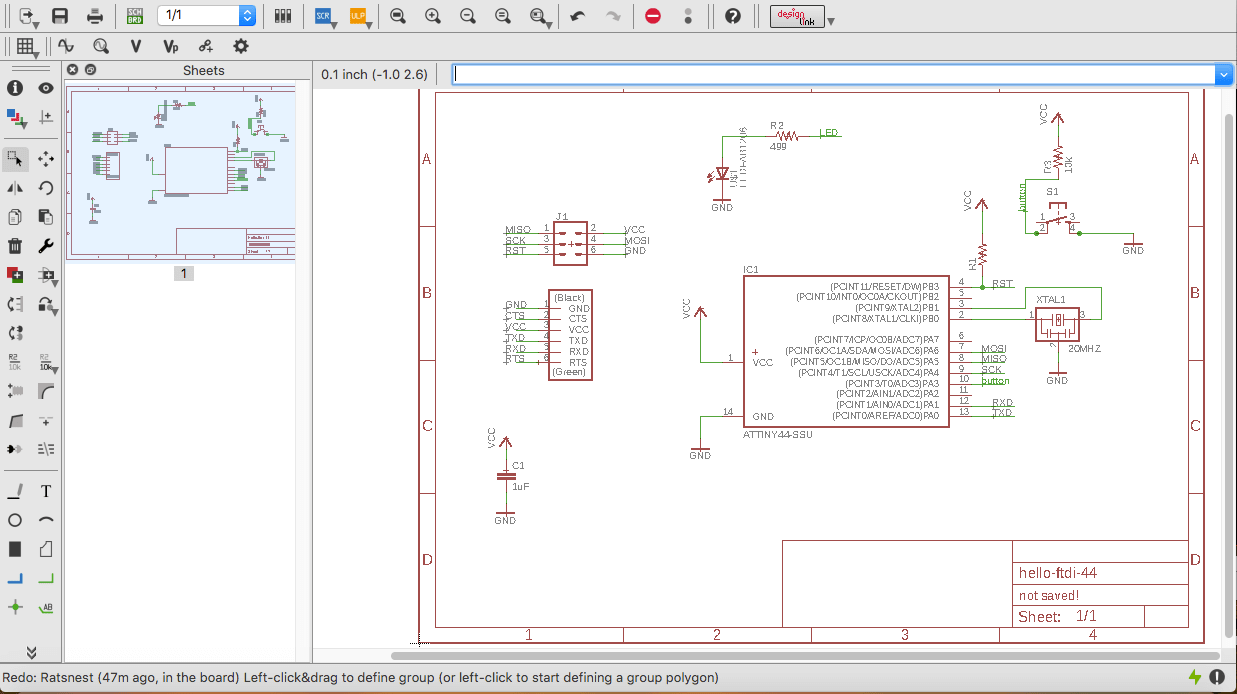The image size is (1237, 694).
Task: Select the Rotate tool
Action: pos(46,188)
